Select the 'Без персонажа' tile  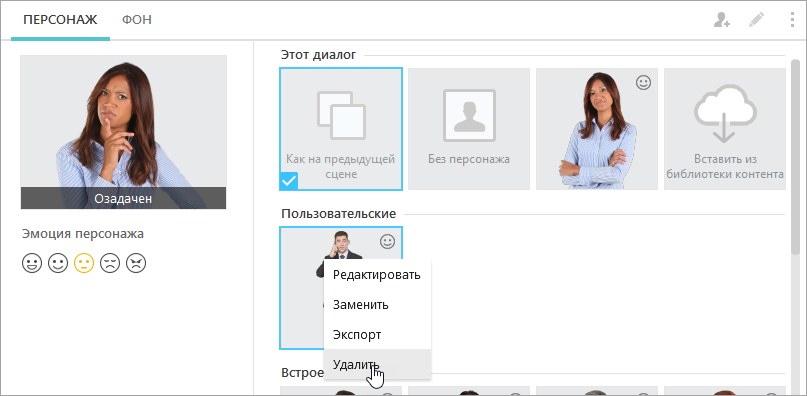click(x=469, y=129)
